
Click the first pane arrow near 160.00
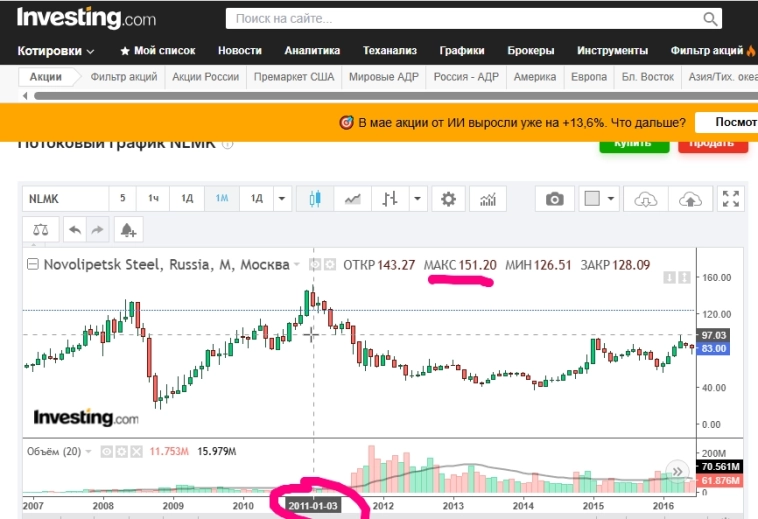(x=669, y=277)
